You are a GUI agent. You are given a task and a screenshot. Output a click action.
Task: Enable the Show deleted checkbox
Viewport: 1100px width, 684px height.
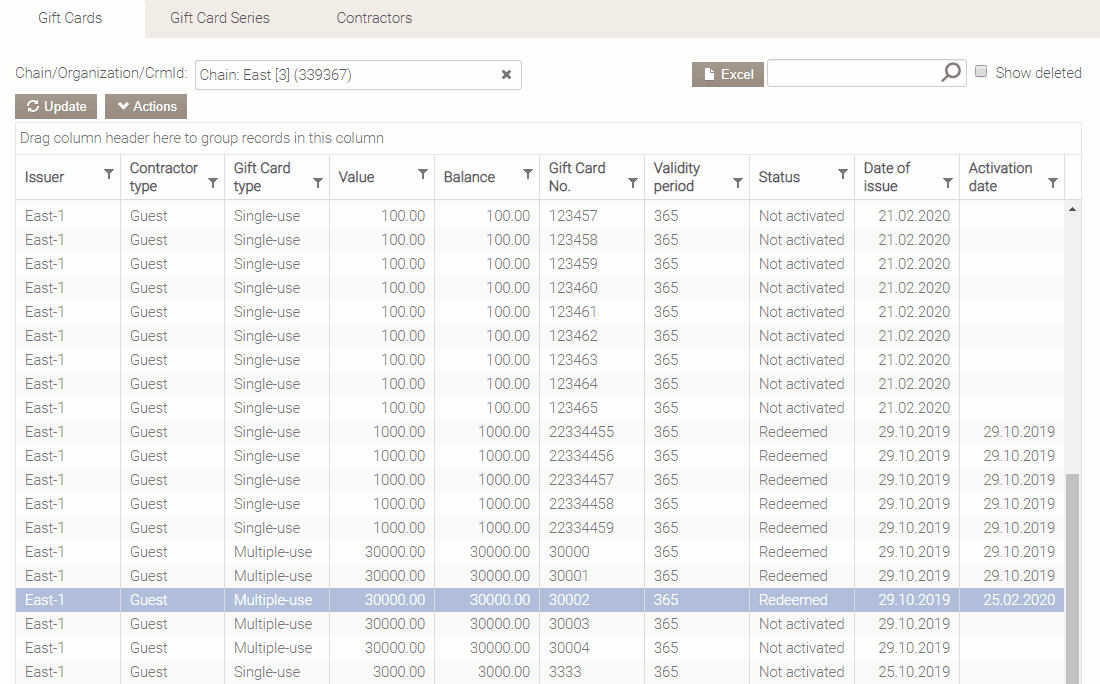click(982, 72)
